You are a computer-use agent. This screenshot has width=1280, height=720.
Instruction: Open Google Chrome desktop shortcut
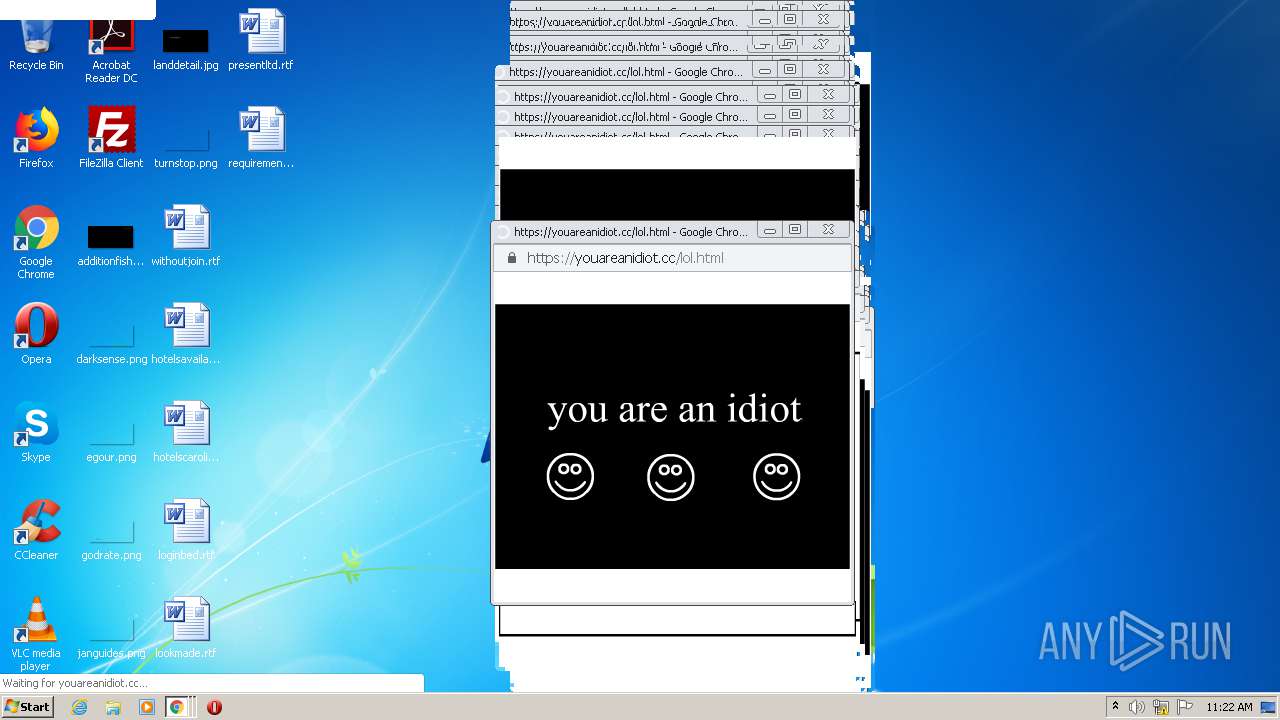(36, 242)
